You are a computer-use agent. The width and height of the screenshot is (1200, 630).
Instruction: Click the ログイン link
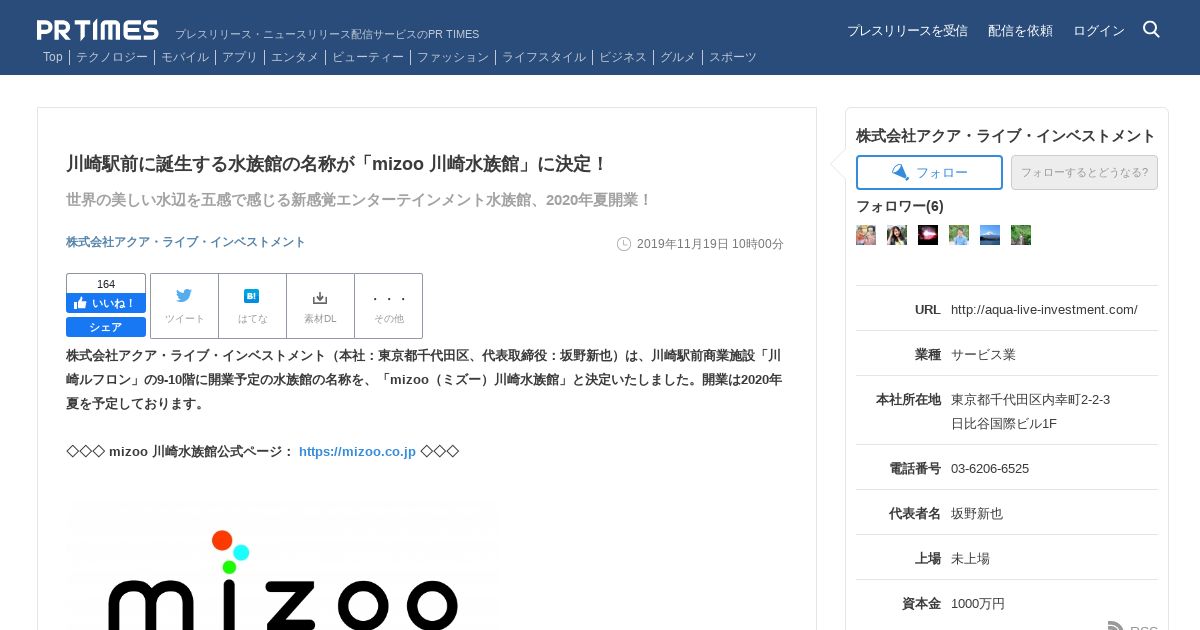coord(1099,31)
